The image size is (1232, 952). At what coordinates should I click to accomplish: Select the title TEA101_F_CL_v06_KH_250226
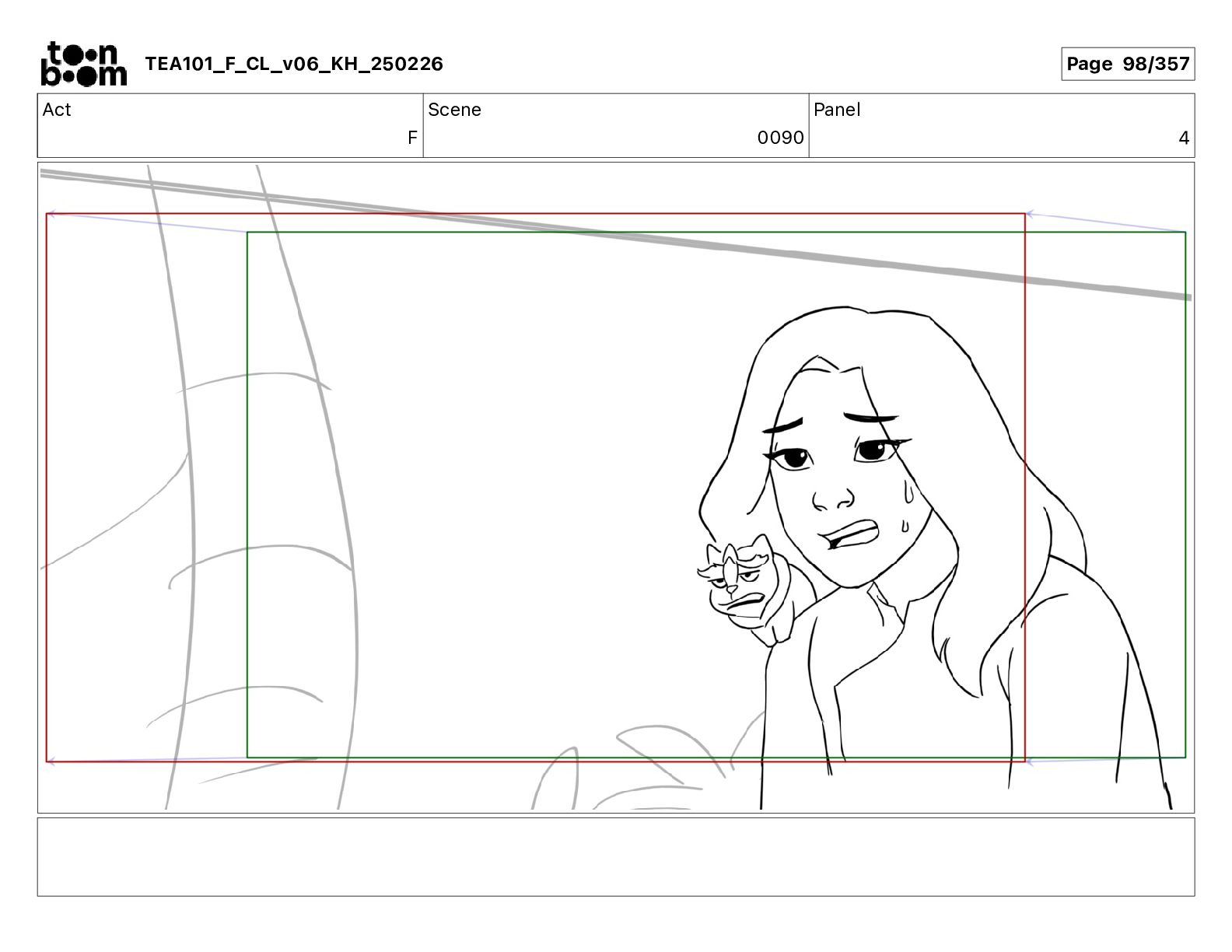(x=294, y=64)
